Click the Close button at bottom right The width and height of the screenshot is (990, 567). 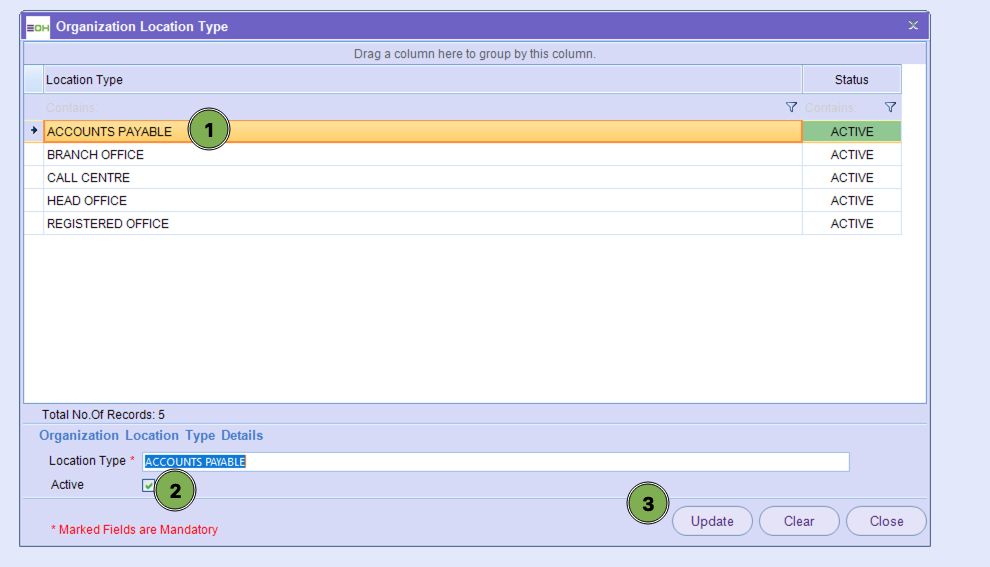pyautogui.click(x=886, y=521)
